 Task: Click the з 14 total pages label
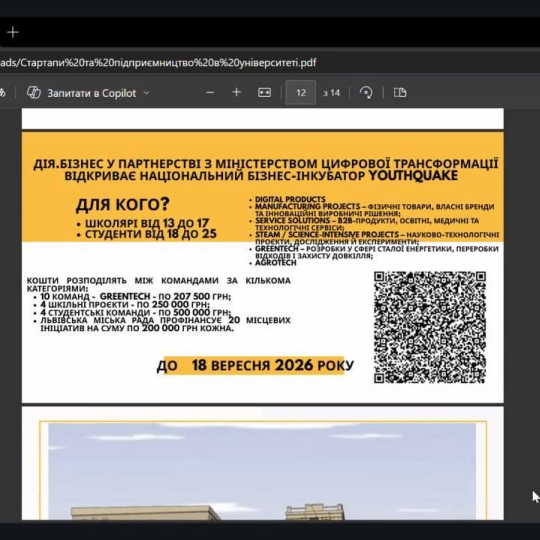[x=331, y=93]
